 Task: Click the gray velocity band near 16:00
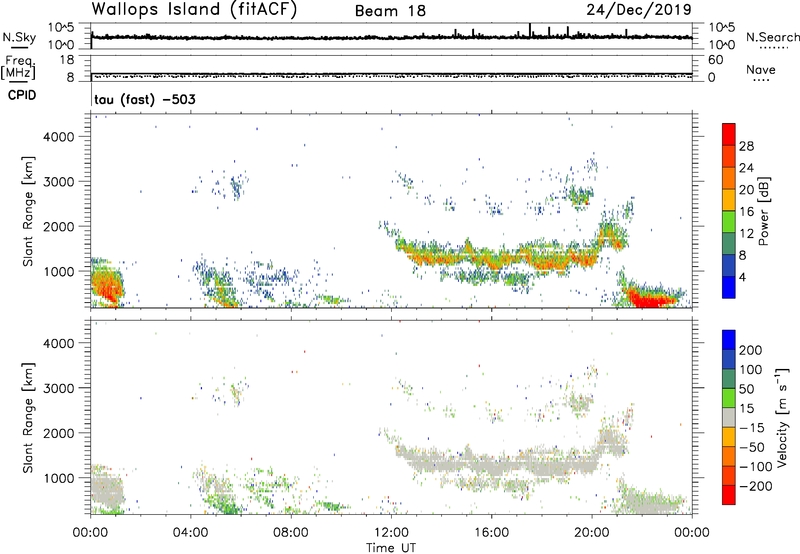(x=491, y=465)
